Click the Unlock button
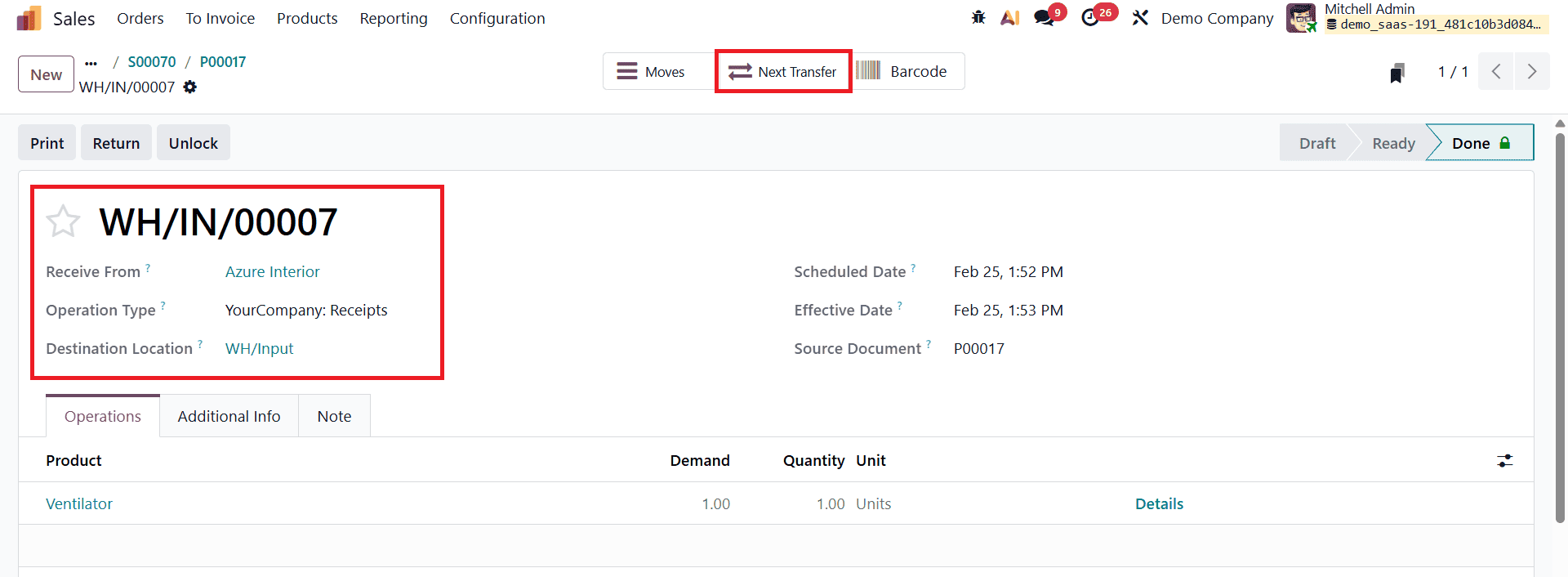Image resolution: width=1568 pixels, height=577 pixels. click(194, 143)
